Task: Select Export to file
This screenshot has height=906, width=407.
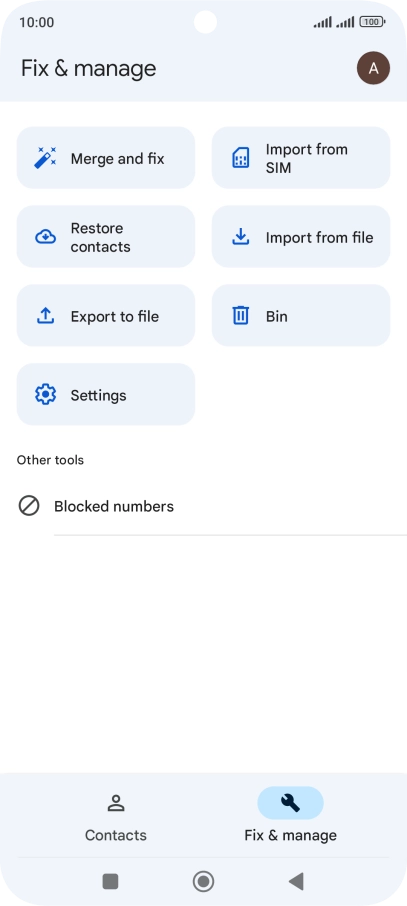Action: click(x=106, y=315)
